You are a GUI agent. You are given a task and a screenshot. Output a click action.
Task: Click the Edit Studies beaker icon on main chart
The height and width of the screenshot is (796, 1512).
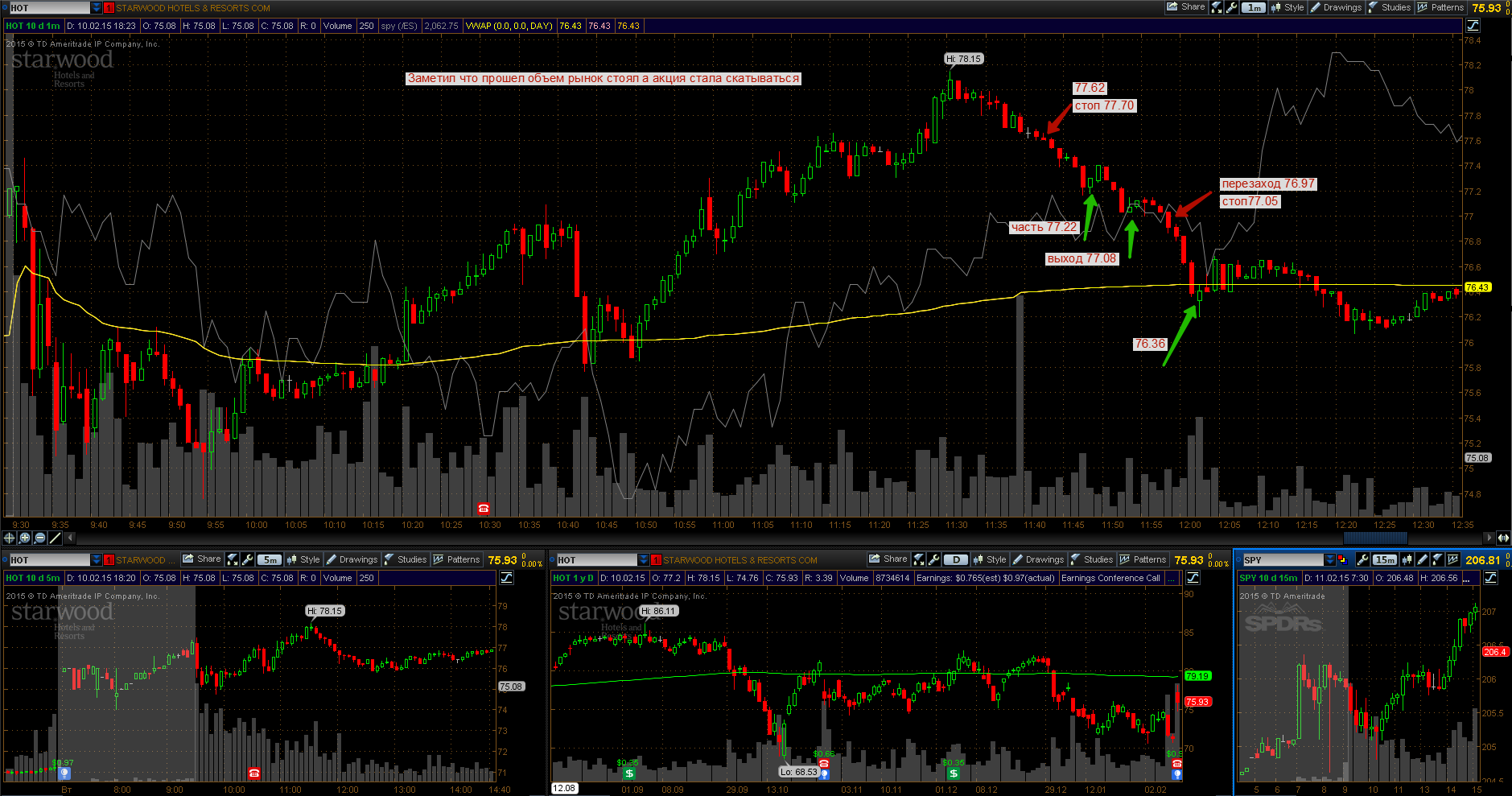coord(1216,7)
